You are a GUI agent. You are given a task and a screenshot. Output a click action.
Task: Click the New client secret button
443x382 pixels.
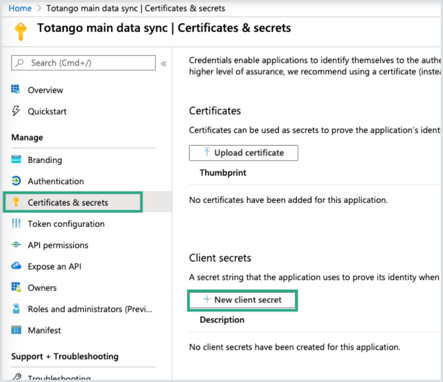242,300
